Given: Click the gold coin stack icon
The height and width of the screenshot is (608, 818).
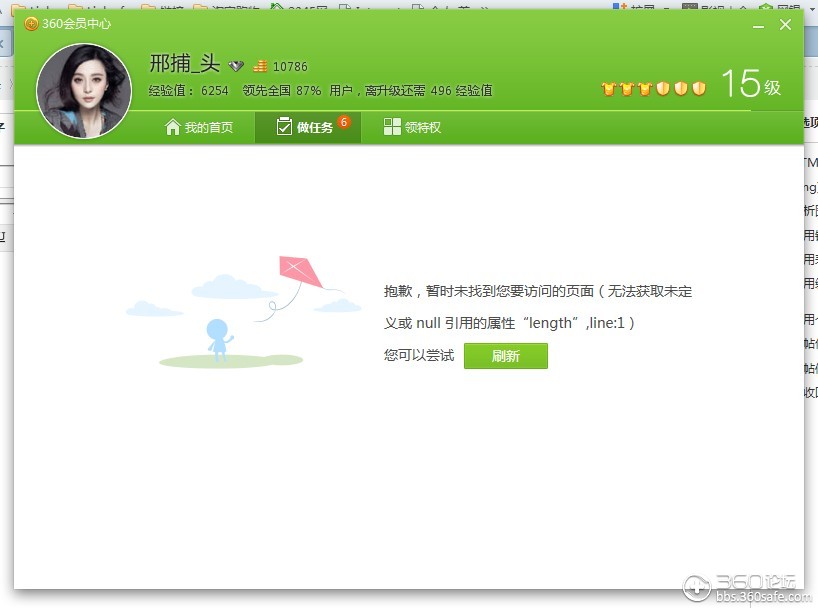Looking at the screenshot, I should click(260, 66).
